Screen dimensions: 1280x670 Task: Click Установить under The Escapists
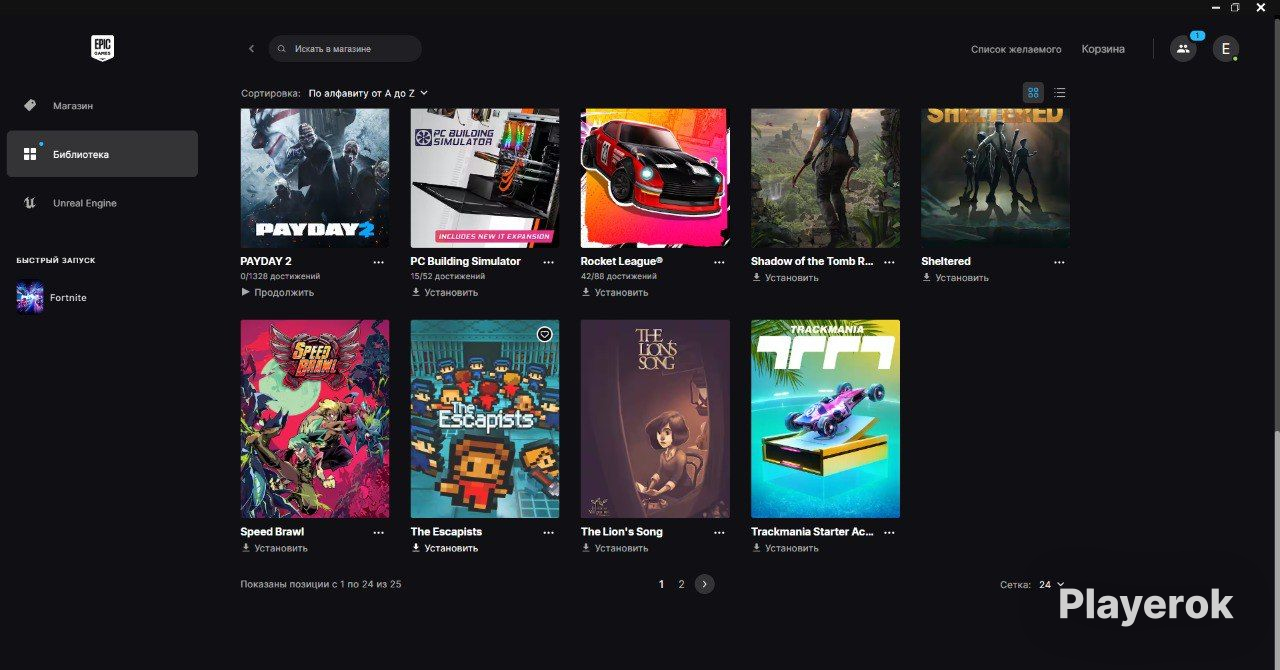point(445,548)
